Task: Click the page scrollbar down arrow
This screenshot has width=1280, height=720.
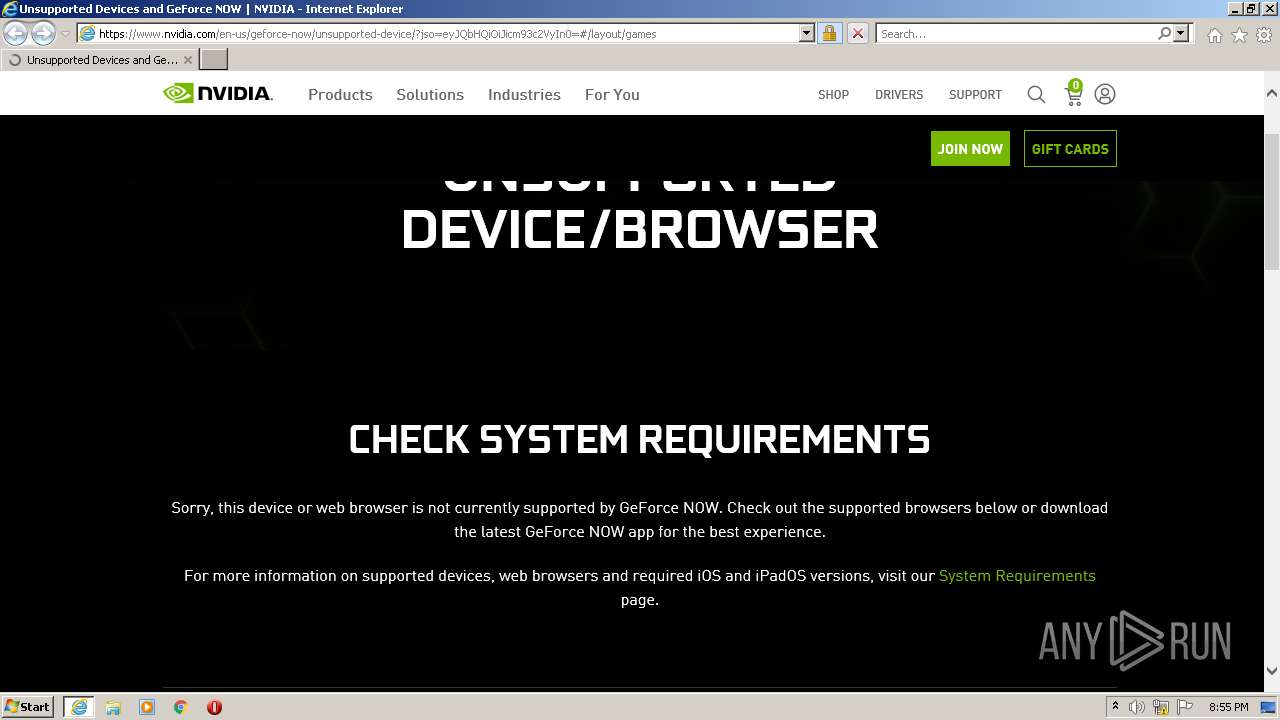Action: tap(1272, 671)
